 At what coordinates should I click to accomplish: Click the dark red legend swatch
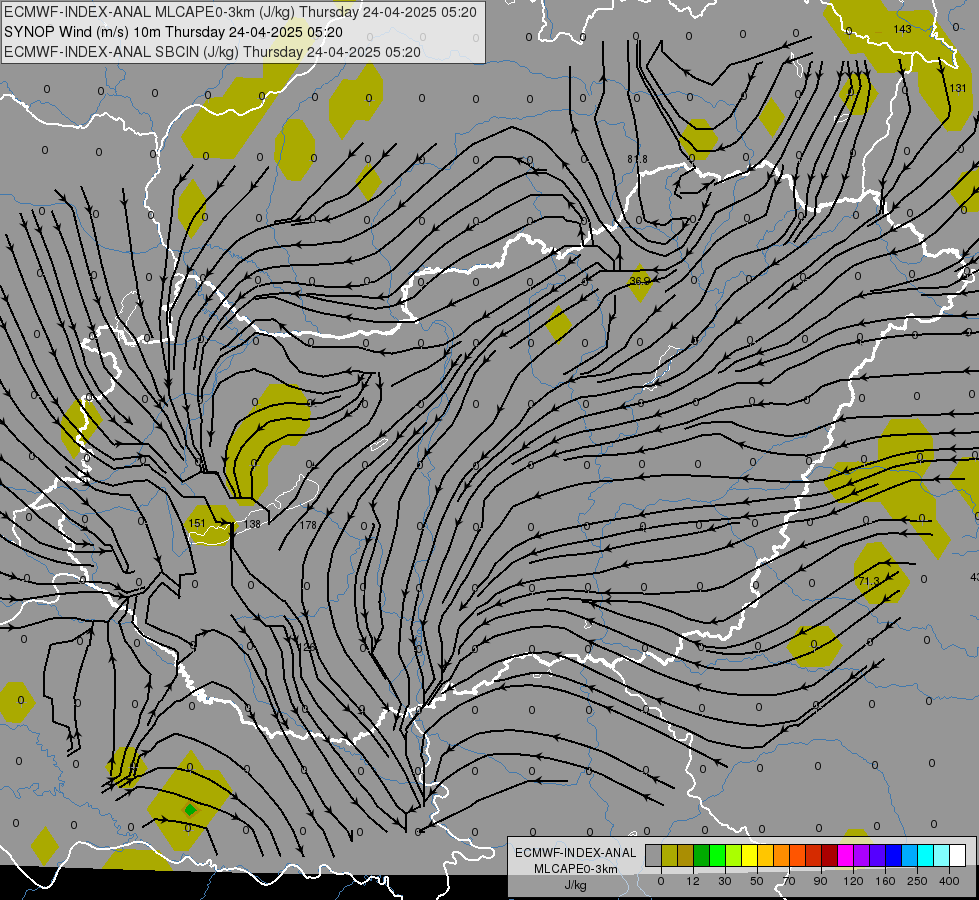point(830,856)
